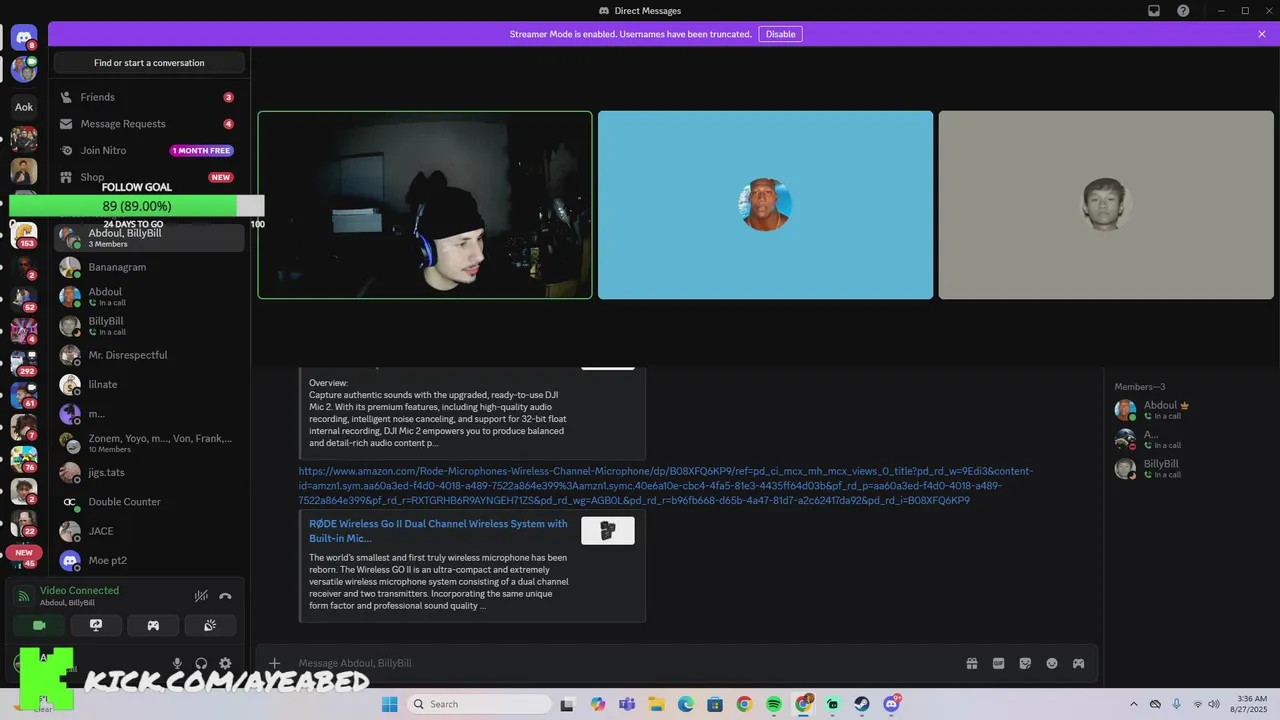Focus the streamer's webcam video tile
The height and width of the screenshot is (720, 1280).
point(425,205)
